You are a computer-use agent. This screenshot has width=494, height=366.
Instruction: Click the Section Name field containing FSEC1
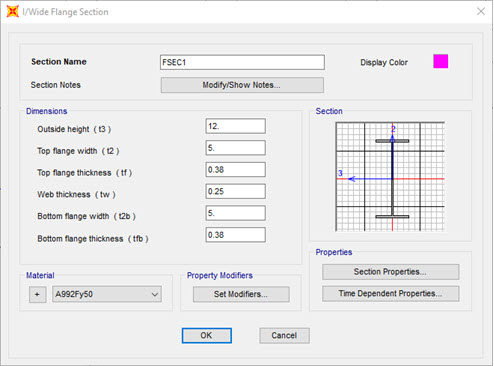tap(242, 62)
